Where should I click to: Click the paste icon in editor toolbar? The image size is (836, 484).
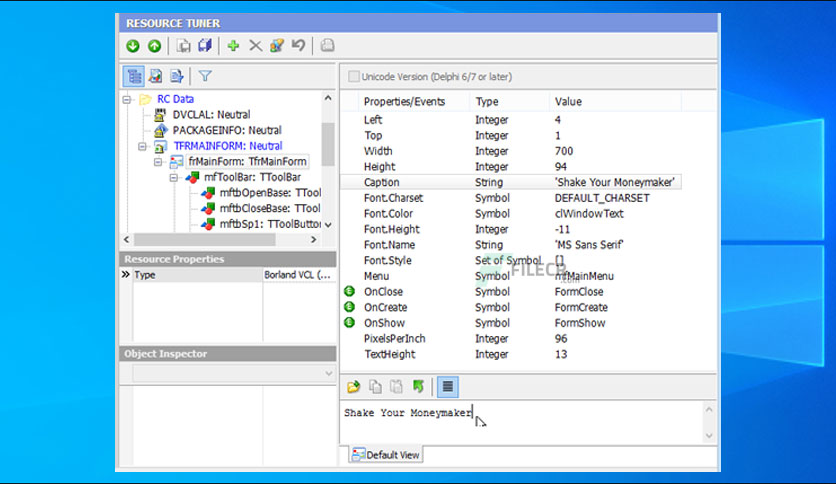click(396, 387)
